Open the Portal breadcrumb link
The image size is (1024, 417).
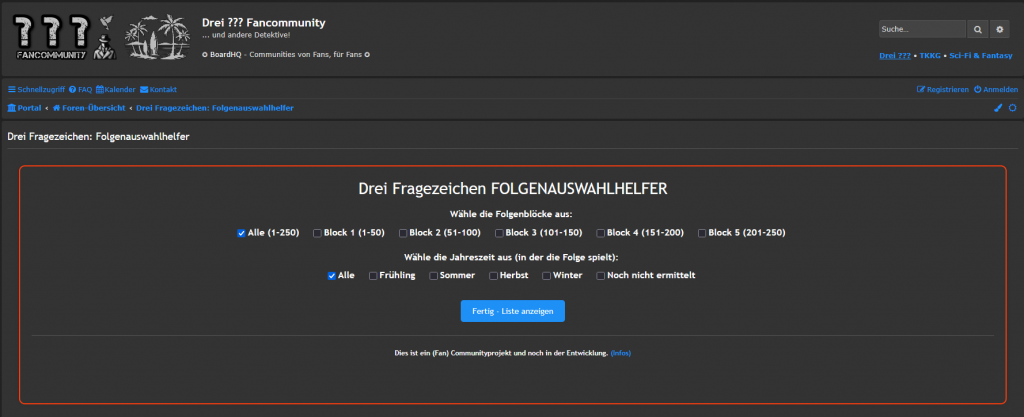point(24,108)
